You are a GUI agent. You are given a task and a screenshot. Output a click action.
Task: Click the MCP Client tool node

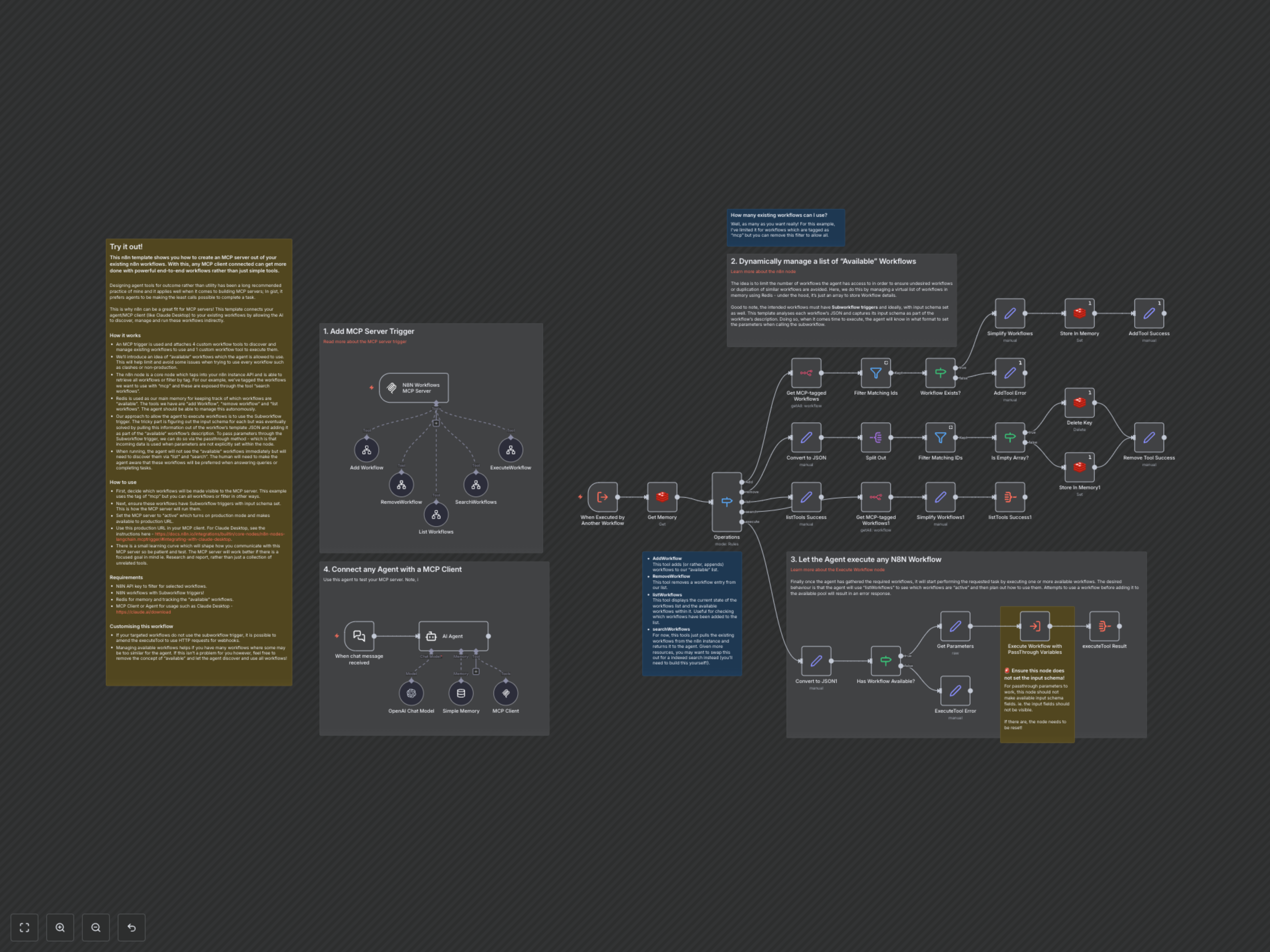(505, 693)
